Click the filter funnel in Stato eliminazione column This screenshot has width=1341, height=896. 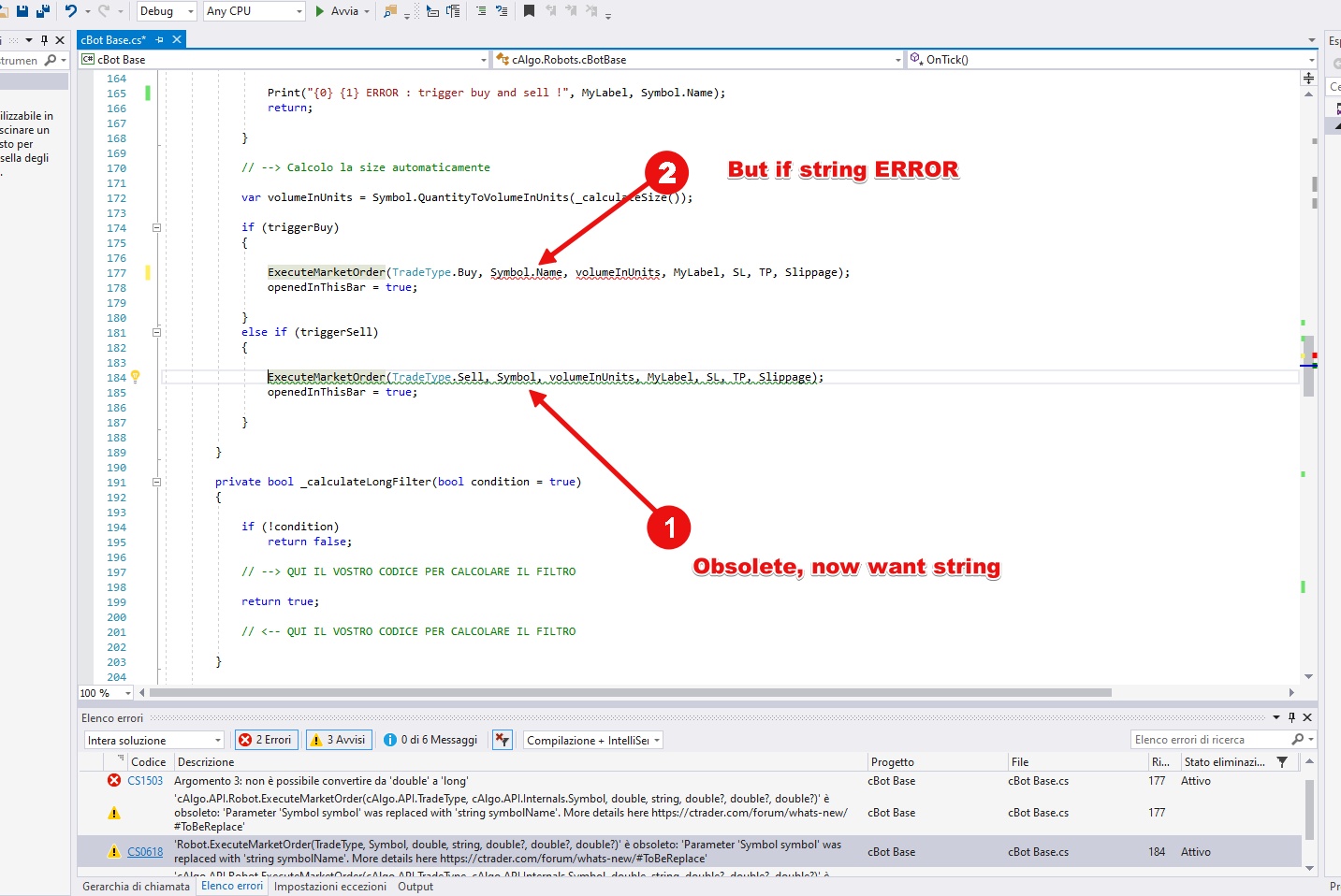[x=1282, y=762]
